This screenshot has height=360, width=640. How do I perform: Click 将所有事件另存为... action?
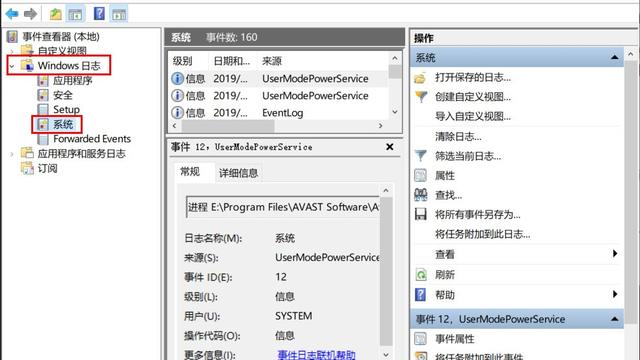click(478, 214)
